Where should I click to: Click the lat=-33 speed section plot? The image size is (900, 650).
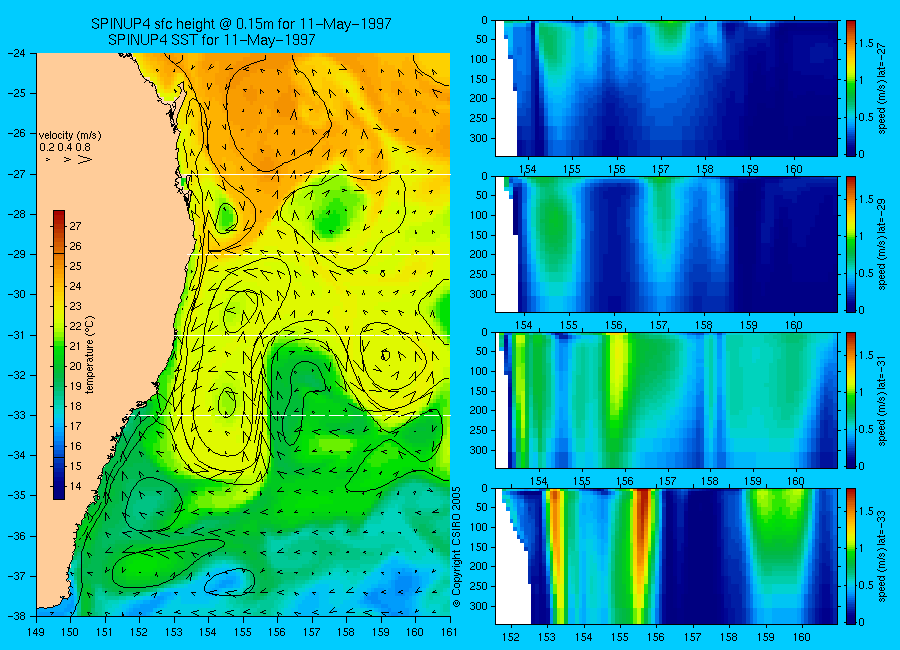click(x=666, y=556)
